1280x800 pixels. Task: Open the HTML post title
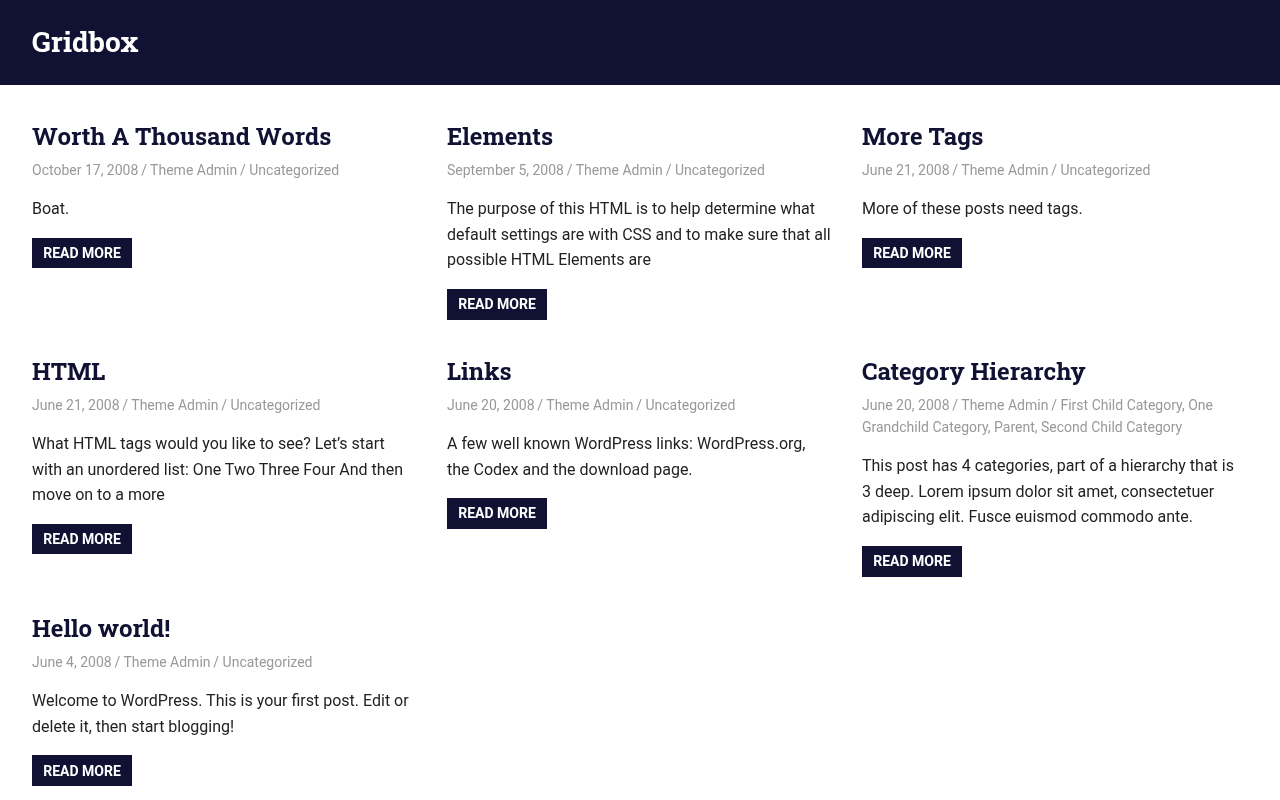[x=68, y=371]
